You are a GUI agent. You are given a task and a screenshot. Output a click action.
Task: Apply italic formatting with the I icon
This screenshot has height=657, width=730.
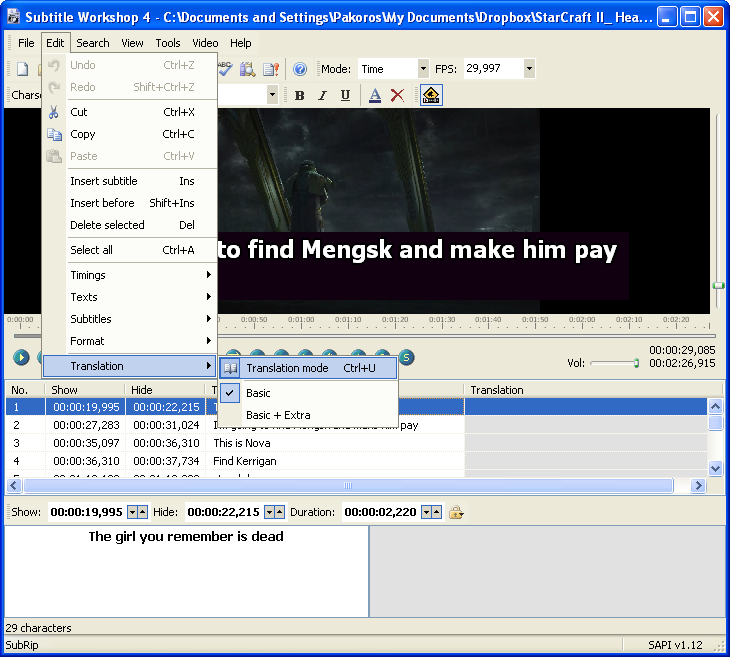pyautogui.click(x=322, y=95)
